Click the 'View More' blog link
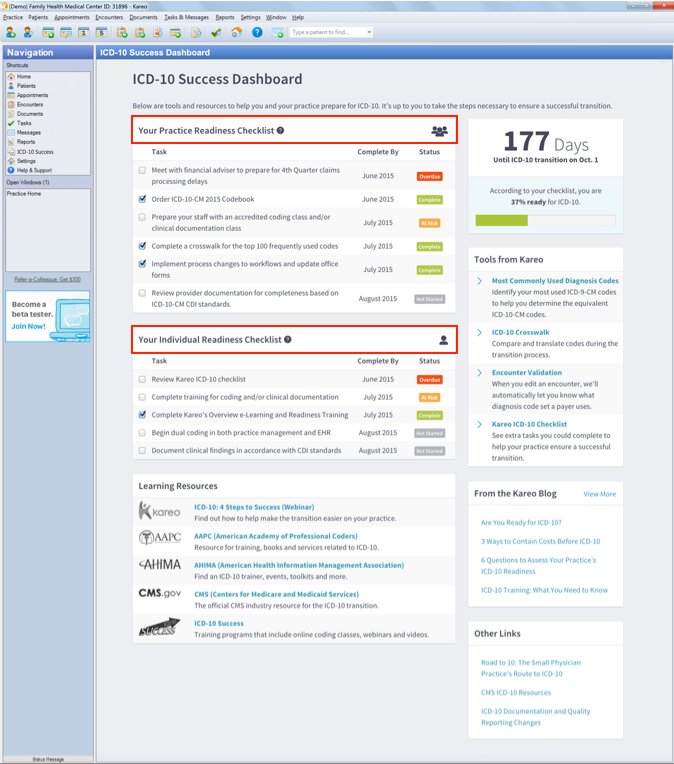674x764 pixels. 599,494
